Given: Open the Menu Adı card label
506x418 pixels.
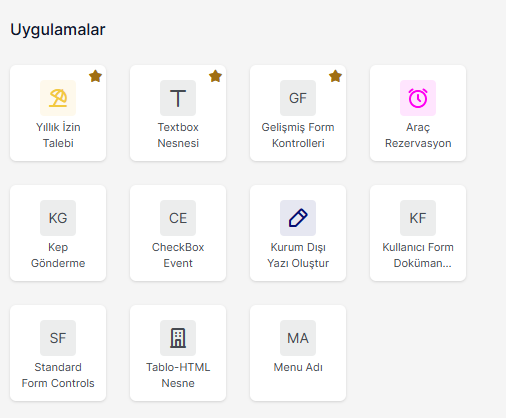Looking at the screenshot, I should click(298, 367).
